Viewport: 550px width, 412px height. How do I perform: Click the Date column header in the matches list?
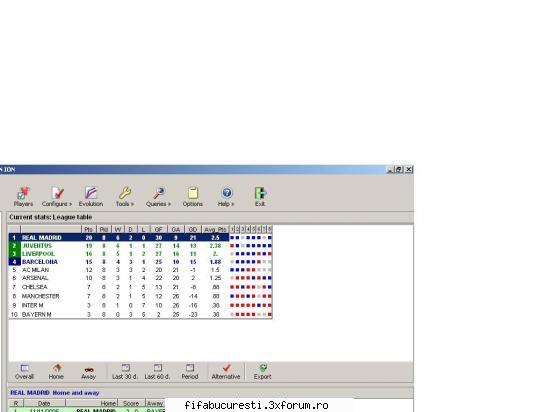coord(44,403)
